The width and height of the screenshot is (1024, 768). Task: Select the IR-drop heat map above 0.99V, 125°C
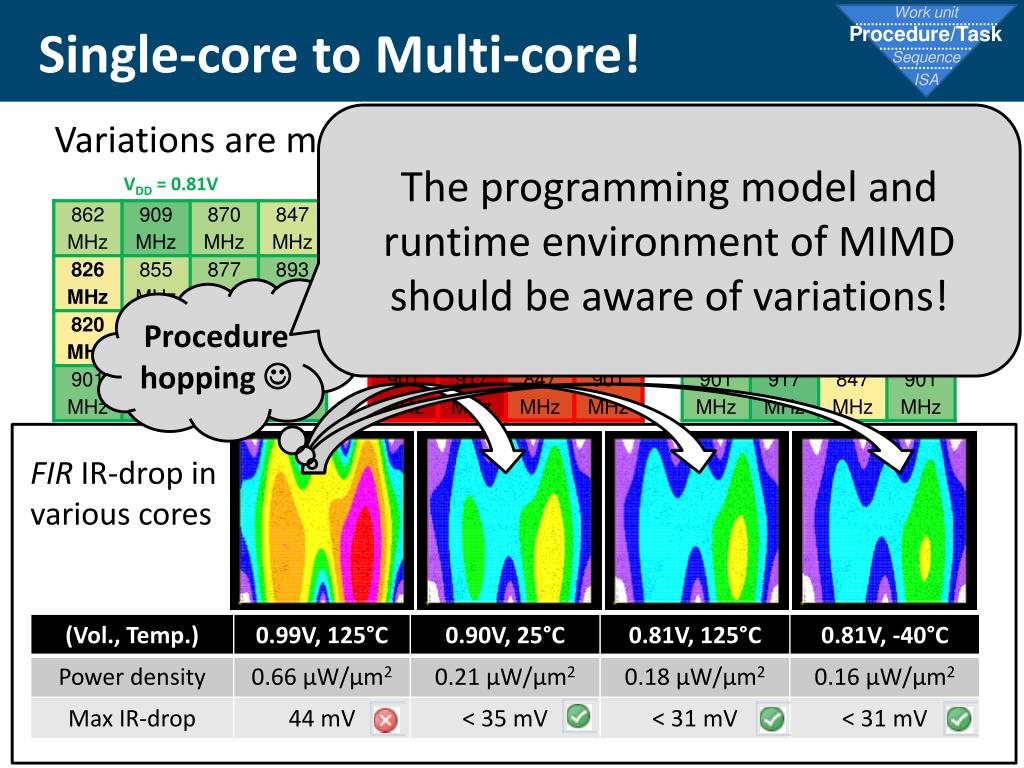tap(322, 520)
